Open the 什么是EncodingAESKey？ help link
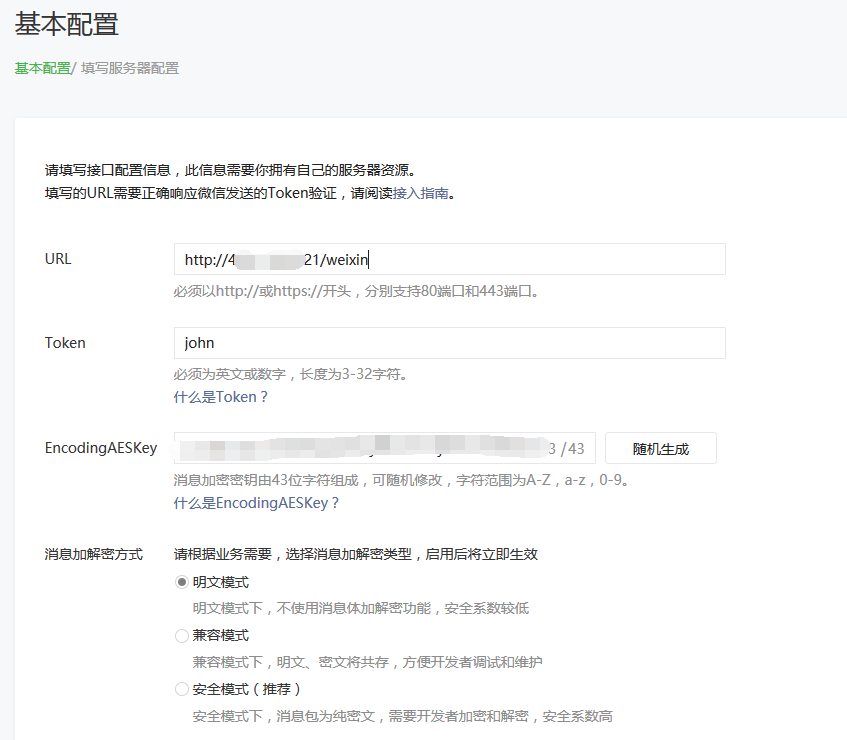The height and width of the screenshot is (740, 847). [x=257, y=503]
